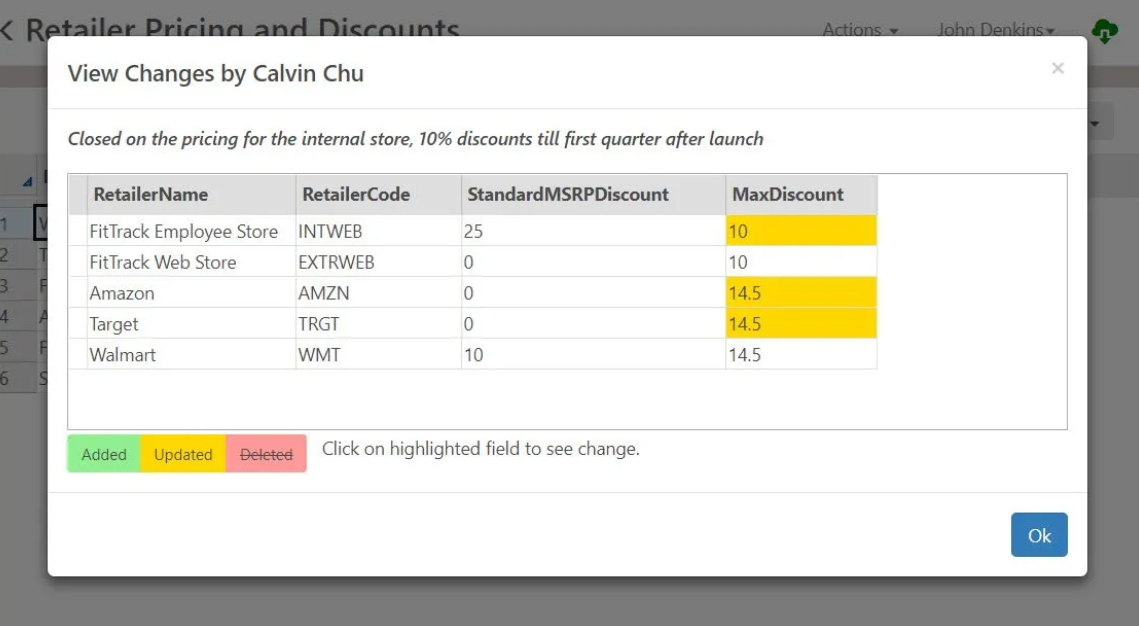Show change for FitTrack Employee Store MaxDiscount
The image size is (1139, 626).
click(x=801, y=231)
